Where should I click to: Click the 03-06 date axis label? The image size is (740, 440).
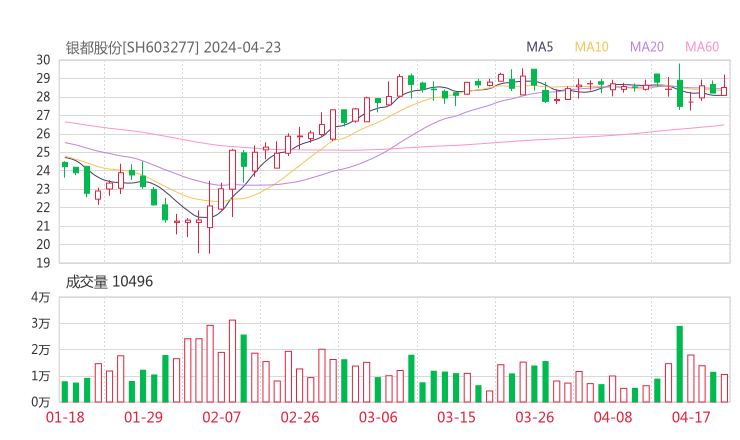coord(378,417)
